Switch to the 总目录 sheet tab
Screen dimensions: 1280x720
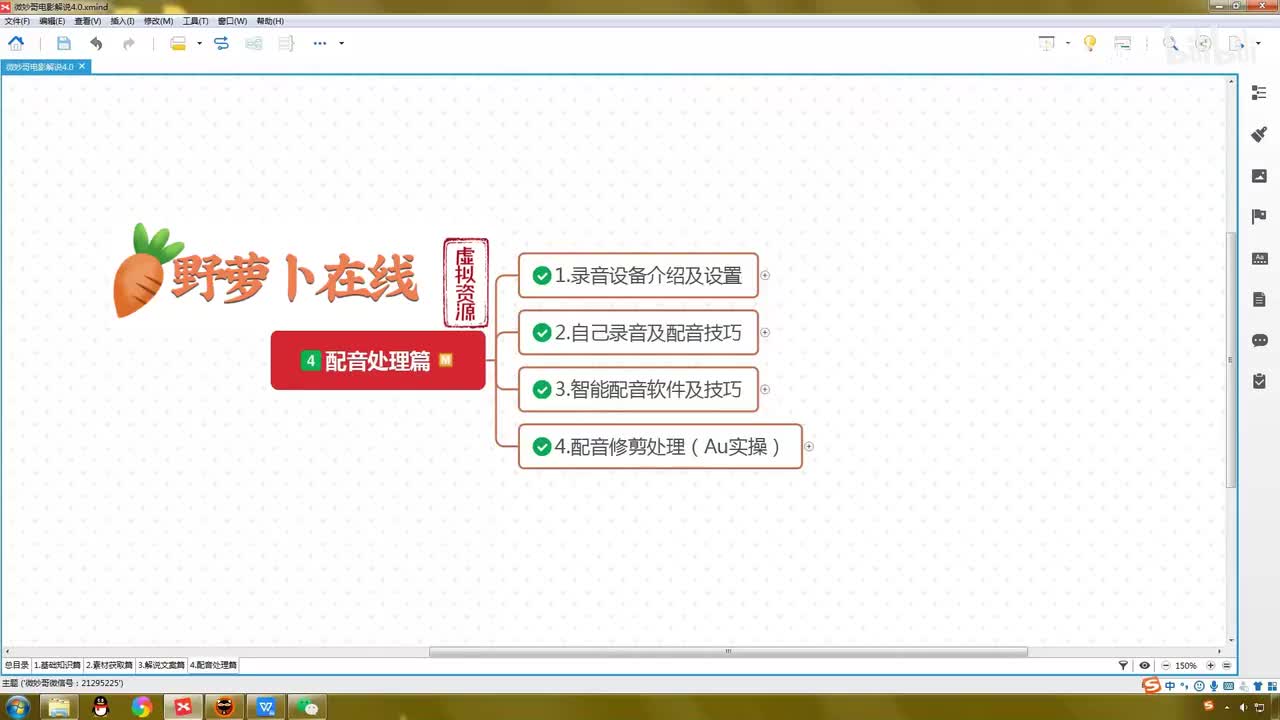click(x=16, y=665)
